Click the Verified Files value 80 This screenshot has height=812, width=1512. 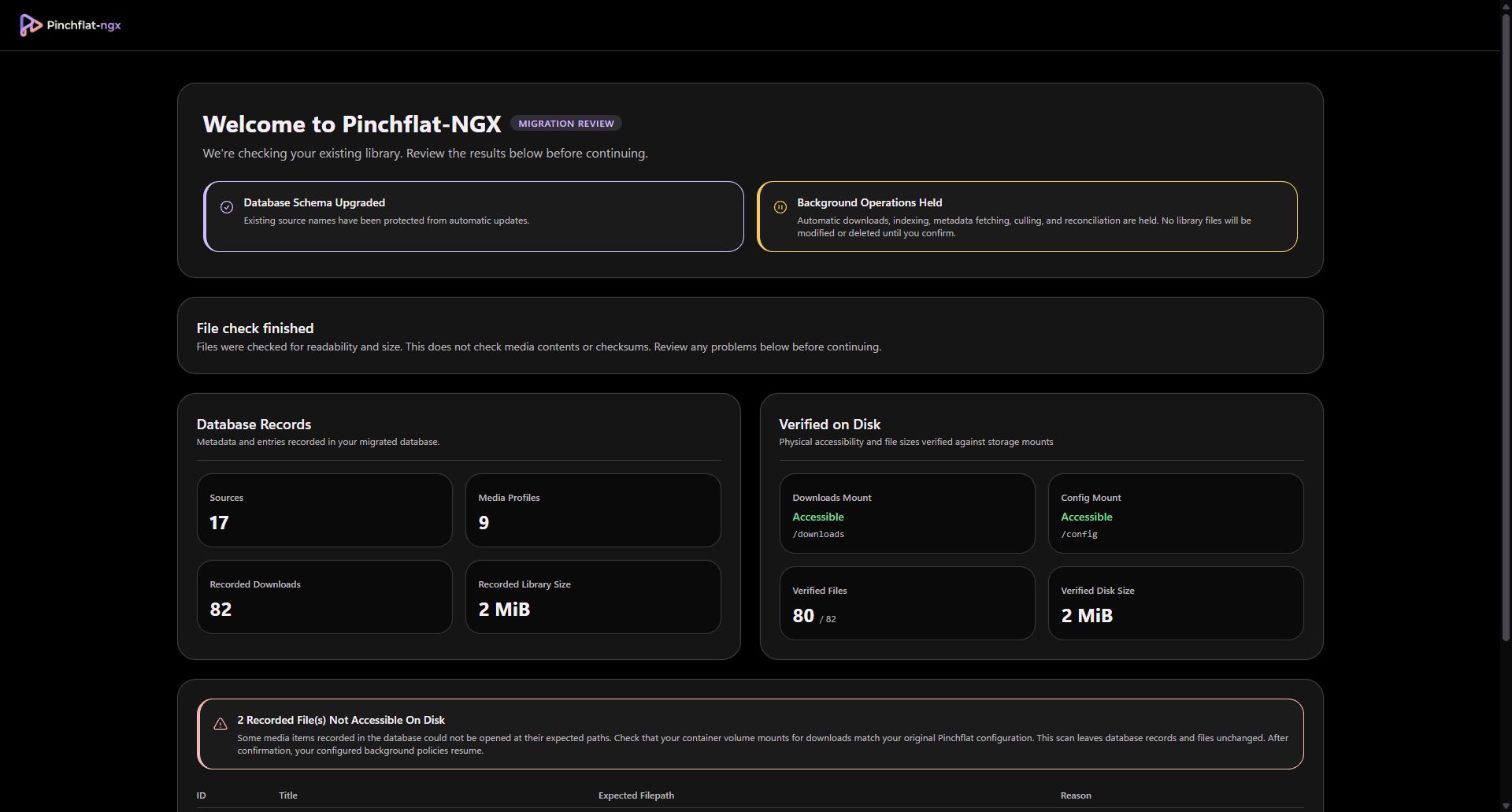(803, 616)
